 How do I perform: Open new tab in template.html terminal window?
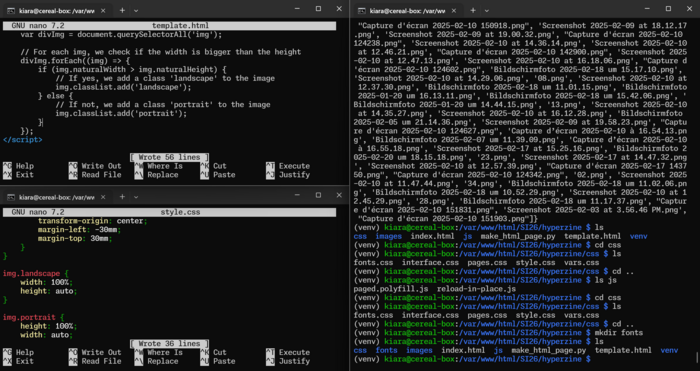click(122, 10)
